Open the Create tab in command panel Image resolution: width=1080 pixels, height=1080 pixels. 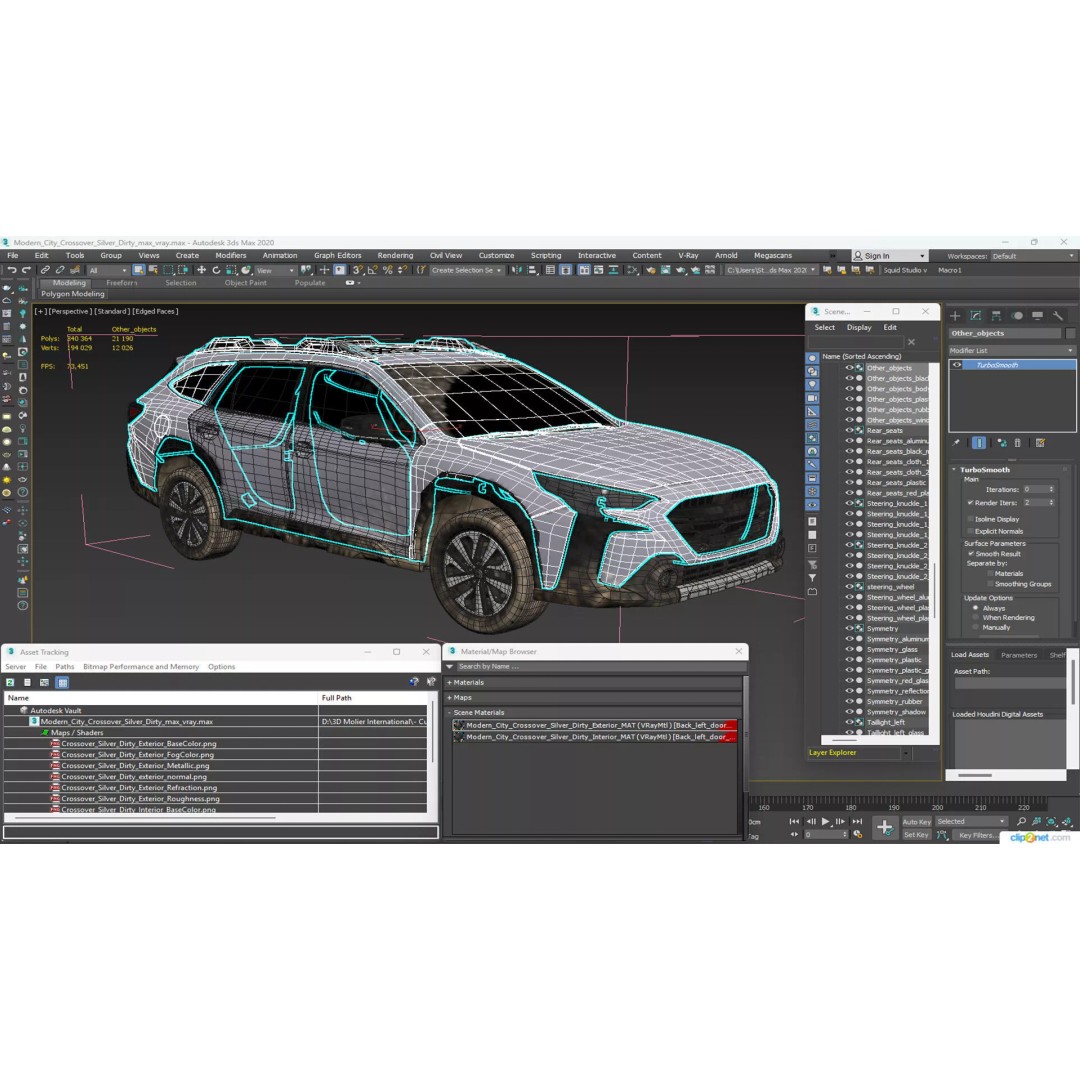pyautogui.click(x=955, y=315)
